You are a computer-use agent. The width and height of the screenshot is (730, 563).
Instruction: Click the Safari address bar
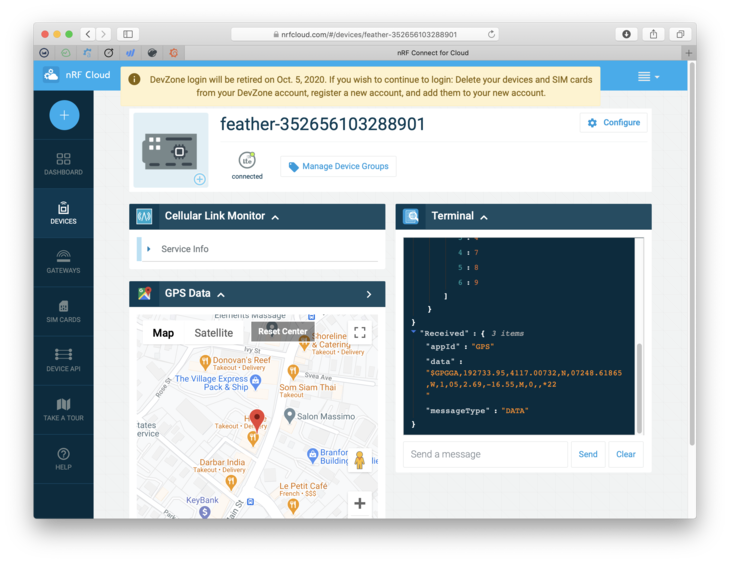(x=365, y=34)
